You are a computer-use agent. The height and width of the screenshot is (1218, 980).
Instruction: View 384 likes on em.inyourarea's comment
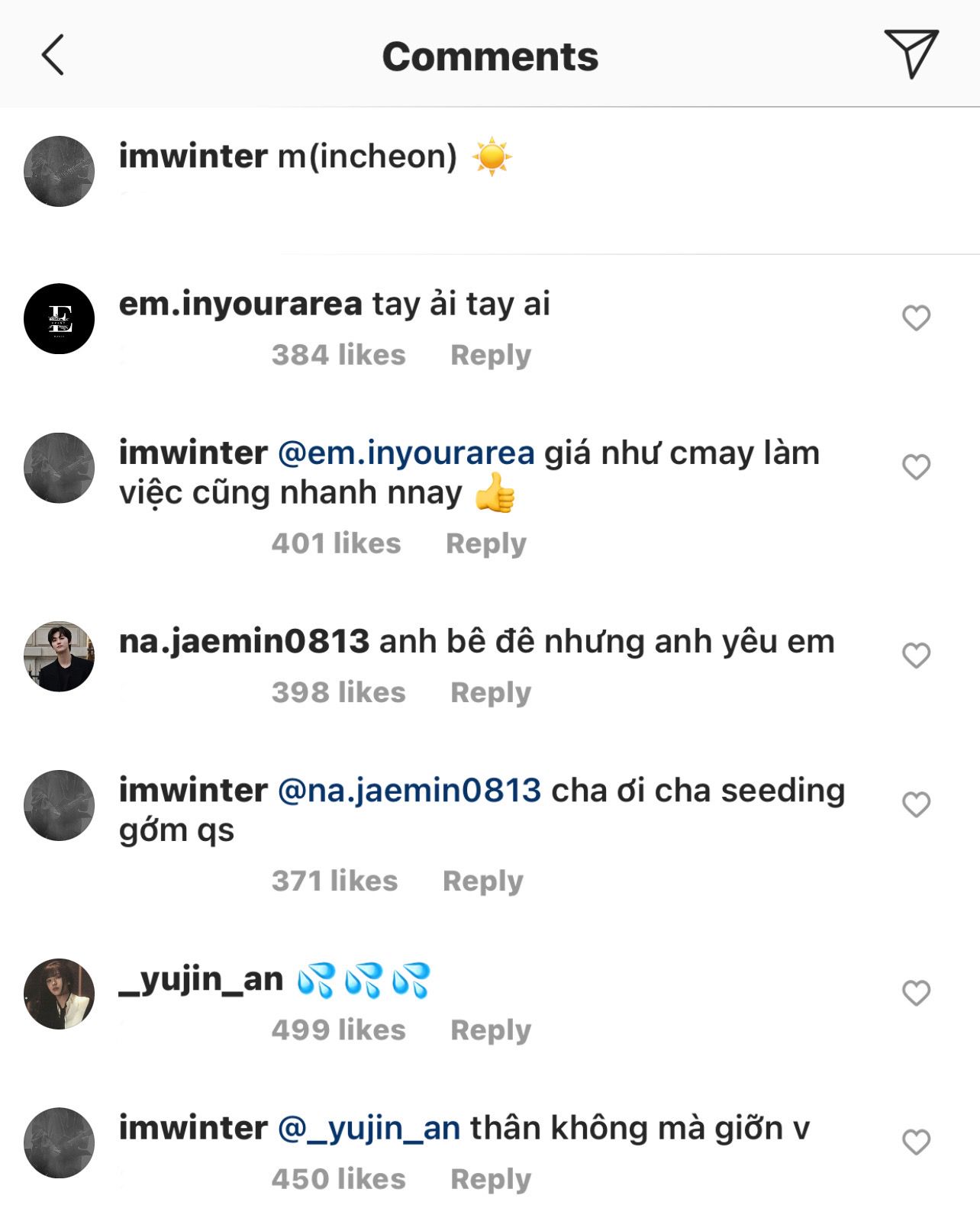pyautogui.click(x=338, y=355)
